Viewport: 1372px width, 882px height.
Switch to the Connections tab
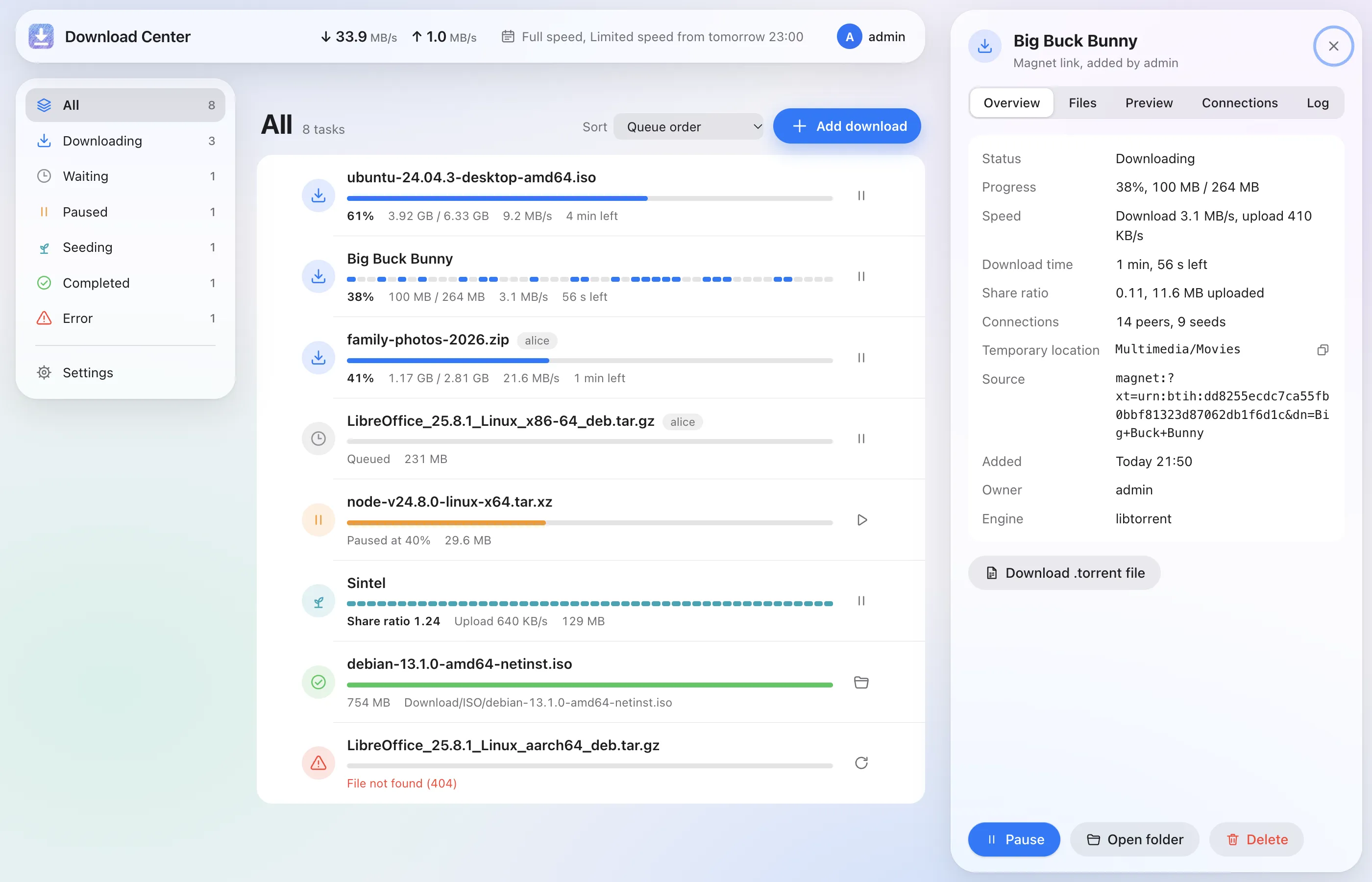1239,102
